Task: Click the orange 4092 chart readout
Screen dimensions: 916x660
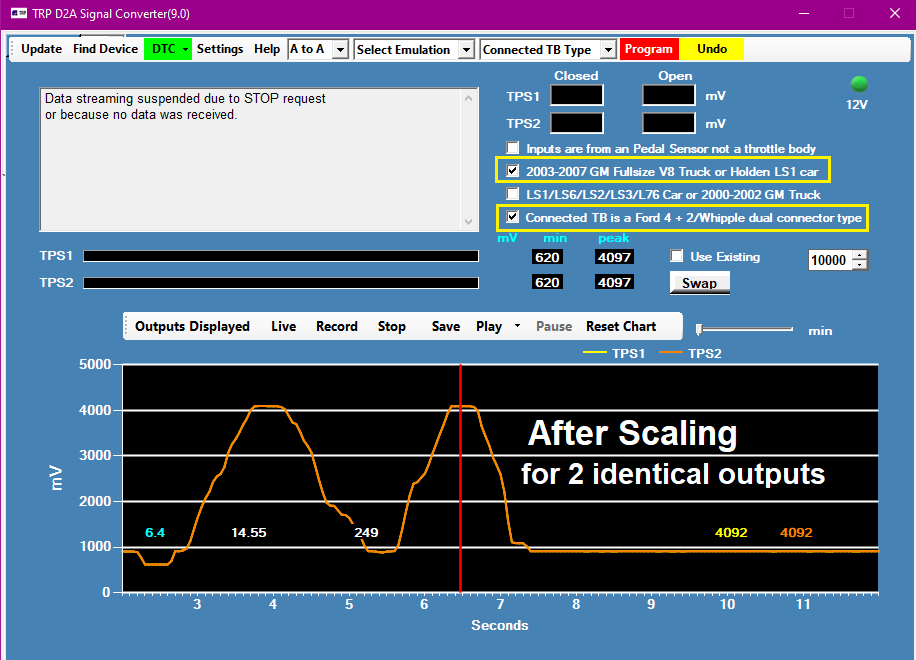Action: (x=796, y=532)
